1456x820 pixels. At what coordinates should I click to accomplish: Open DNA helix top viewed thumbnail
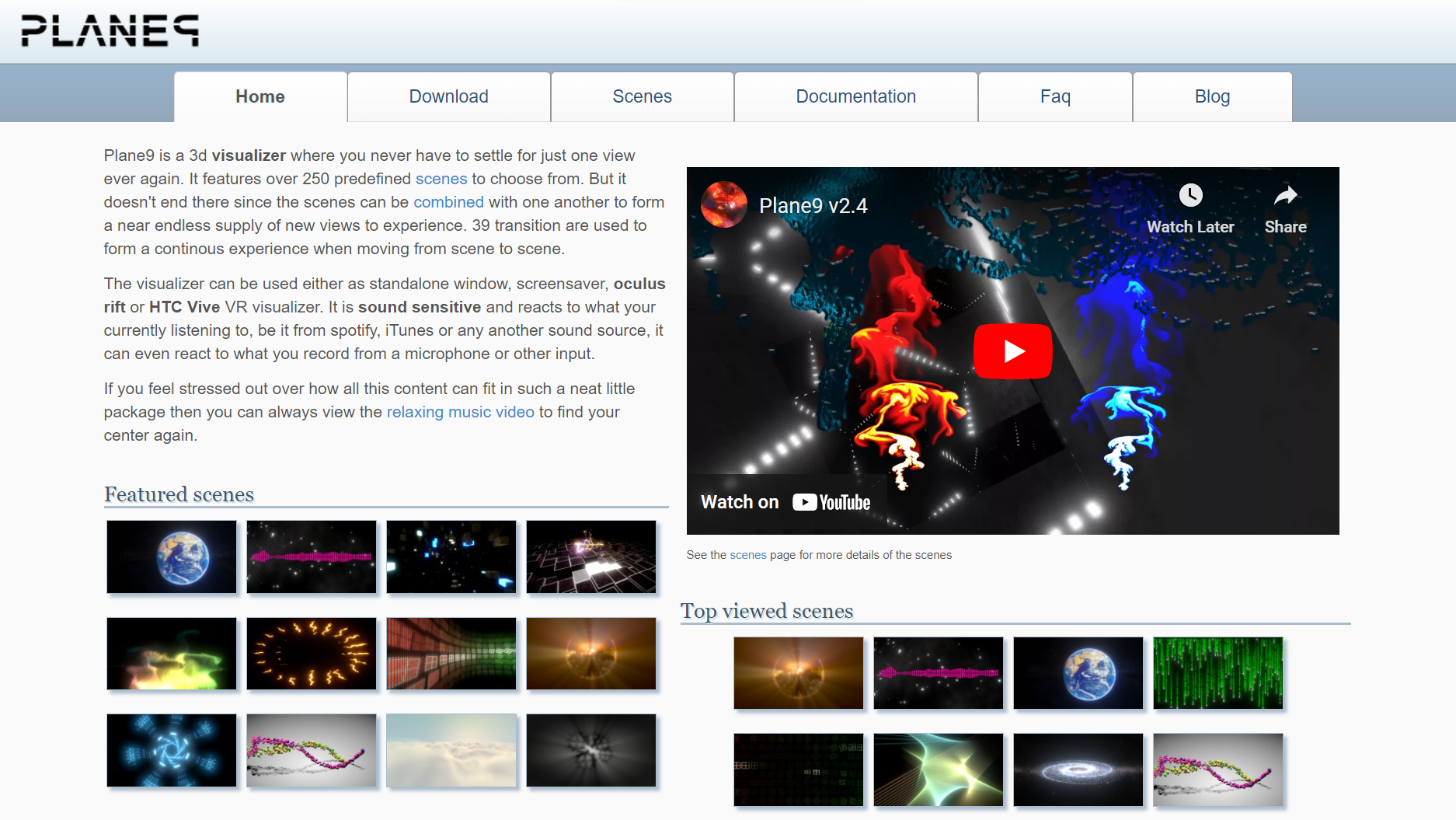(x=1218, y=769)
